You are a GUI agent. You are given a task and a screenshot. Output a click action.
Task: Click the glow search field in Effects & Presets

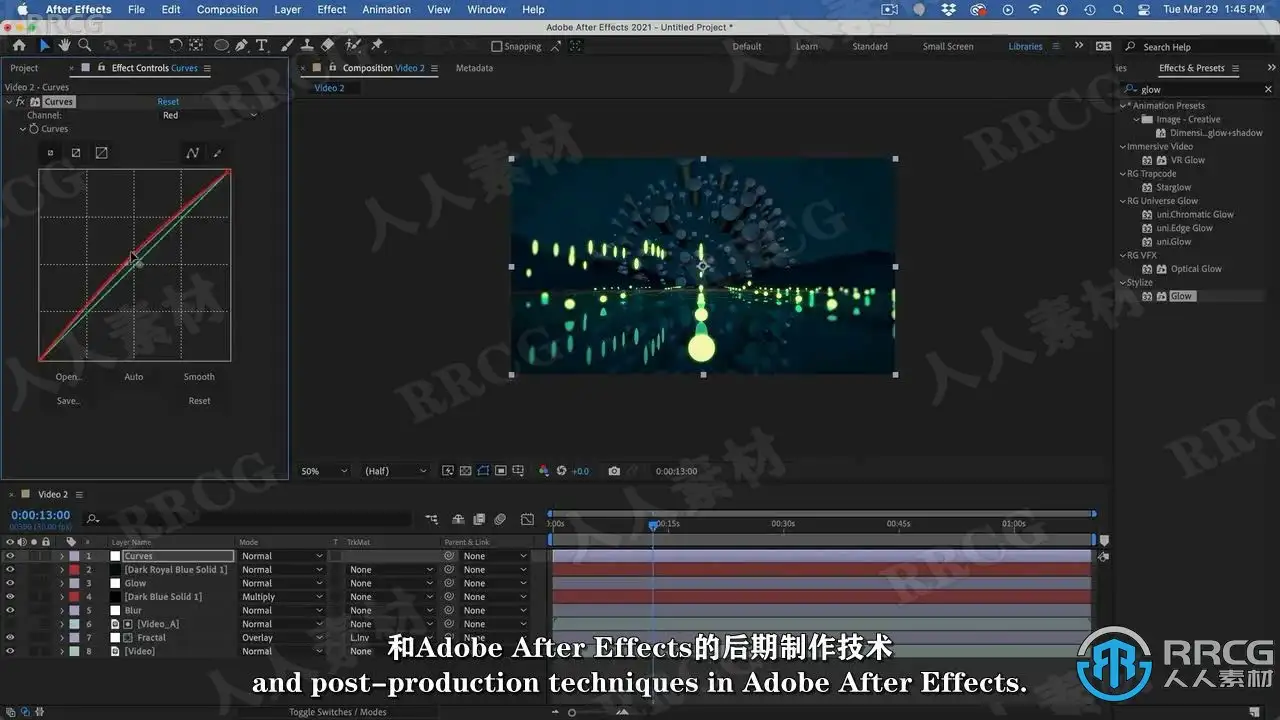coord(1197,89)
